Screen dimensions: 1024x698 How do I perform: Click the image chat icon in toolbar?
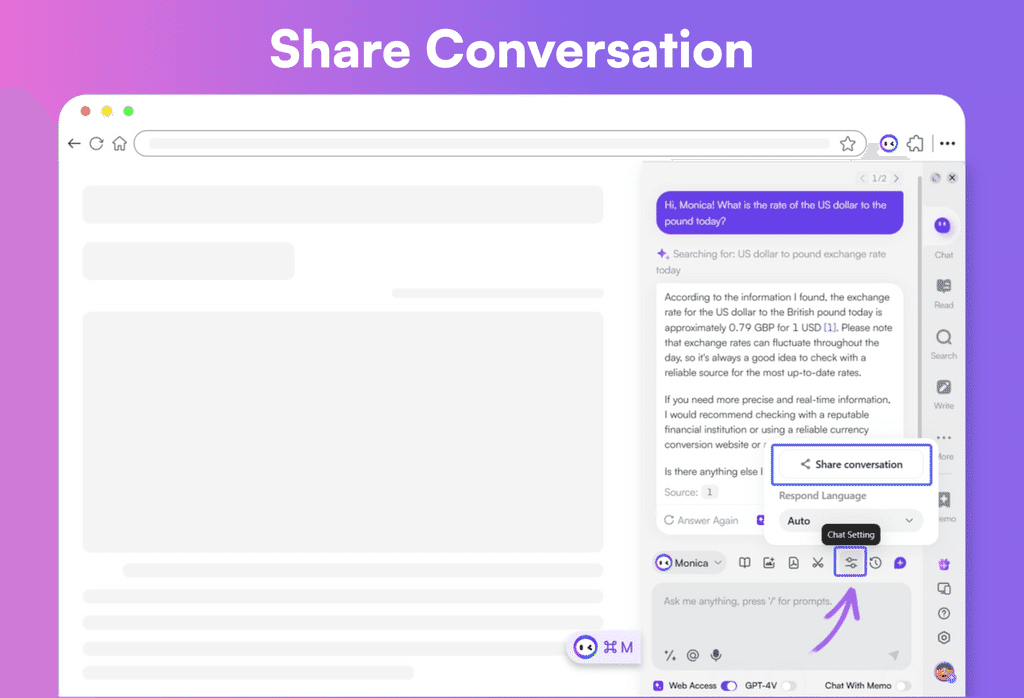[x=769, y=563]
